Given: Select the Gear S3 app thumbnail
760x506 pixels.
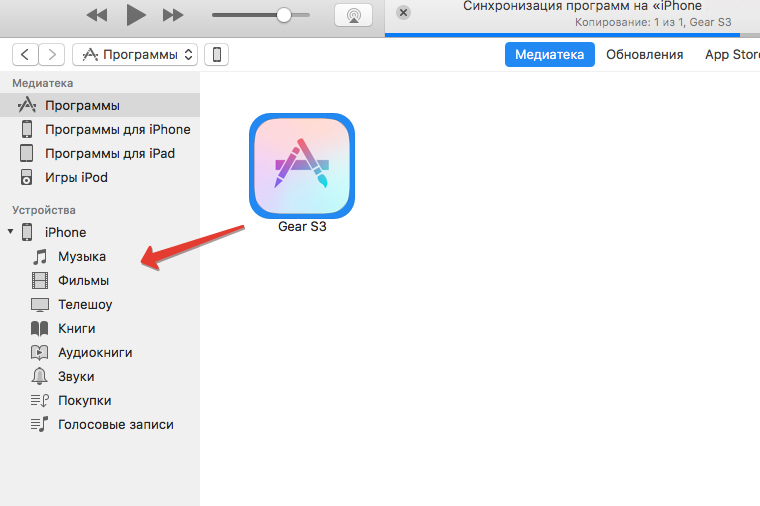Looking at the screenshot, I should point(302,166).
